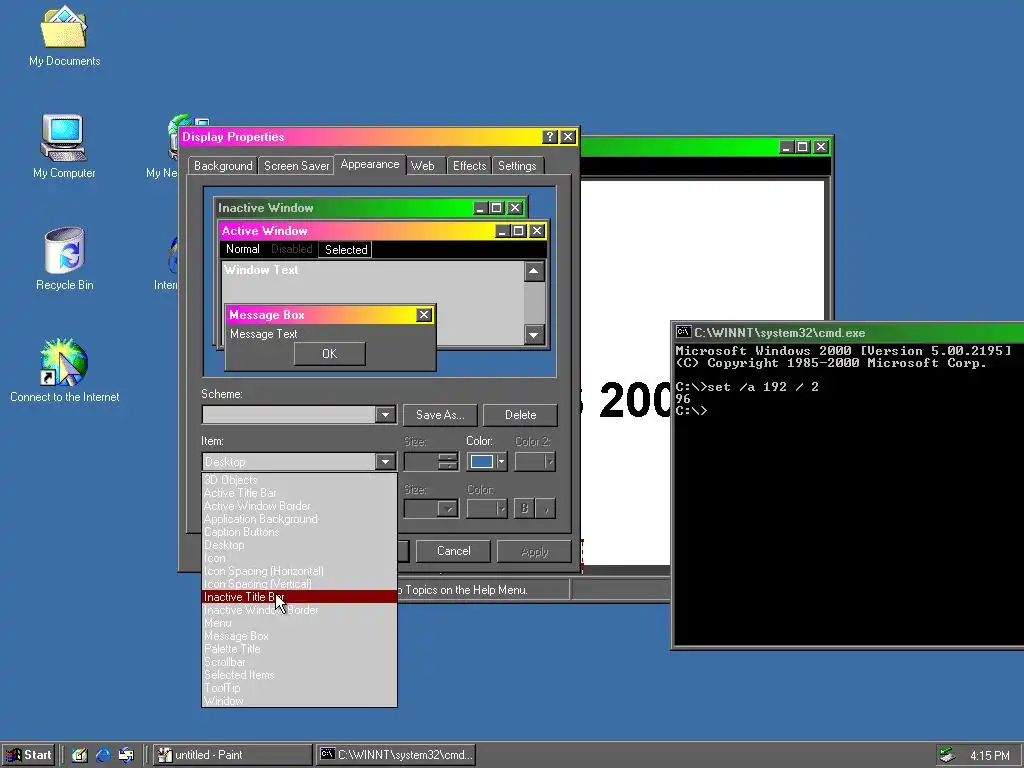This screenshot has height=768, width=1024.
Task: Choose Inactive Window Border from list
Action: point(299,610)
